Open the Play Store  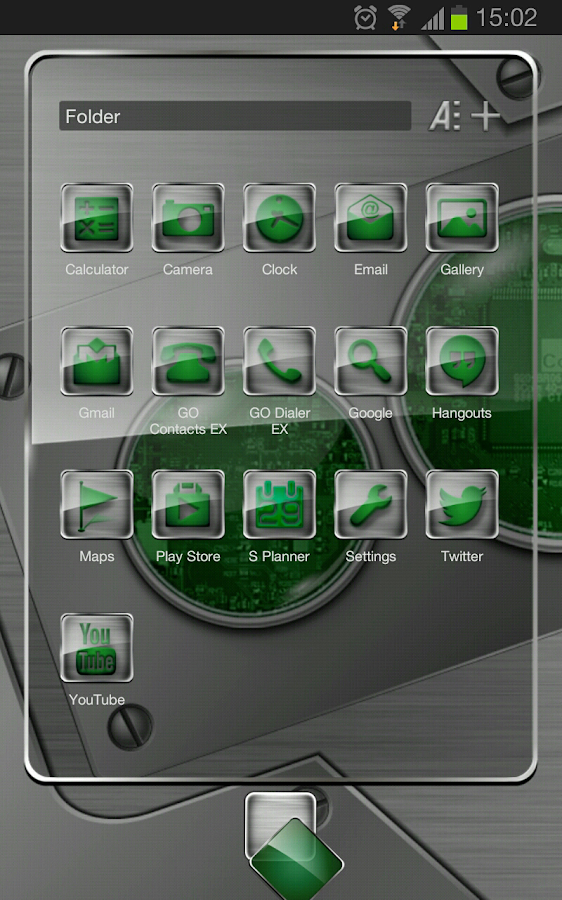point(188,505)
